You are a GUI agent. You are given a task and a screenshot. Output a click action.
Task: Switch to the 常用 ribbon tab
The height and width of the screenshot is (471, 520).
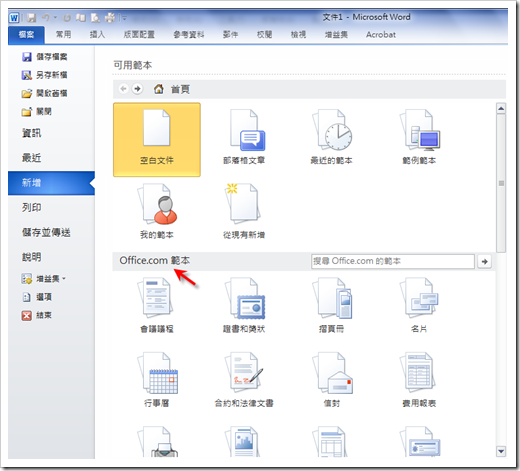[x=63, y=35]
